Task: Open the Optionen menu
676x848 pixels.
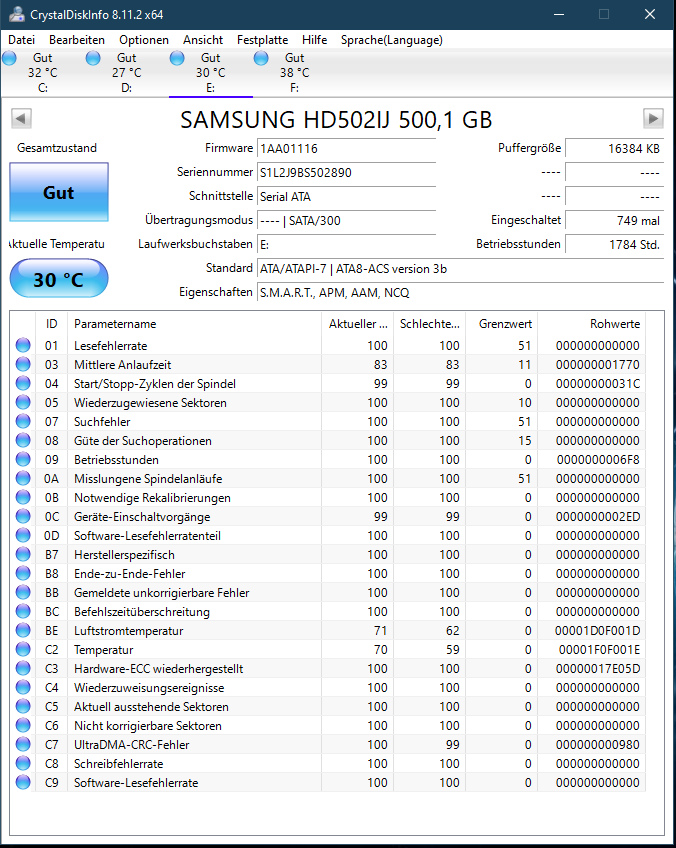Action: tap(144, 39)
